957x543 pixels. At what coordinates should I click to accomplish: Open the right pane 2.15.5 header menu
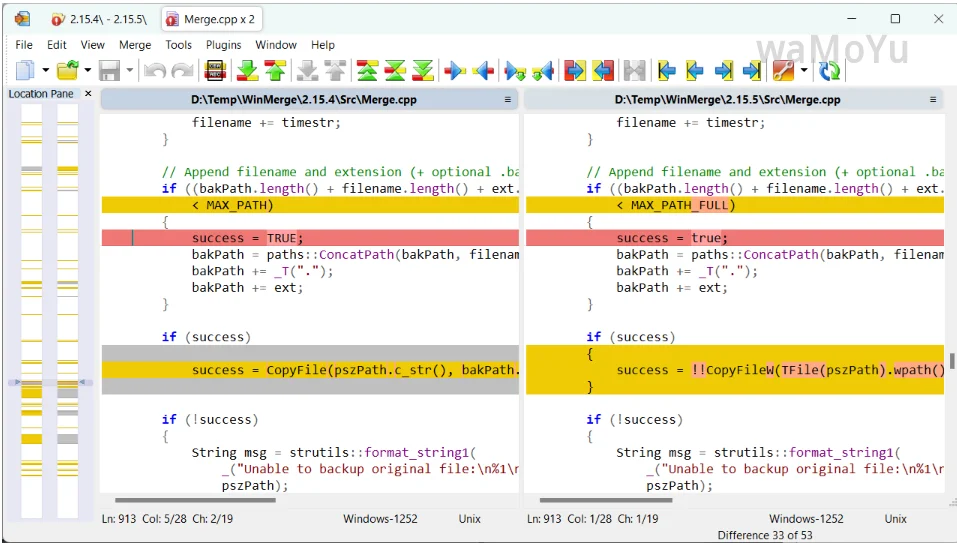pos(933,99)
